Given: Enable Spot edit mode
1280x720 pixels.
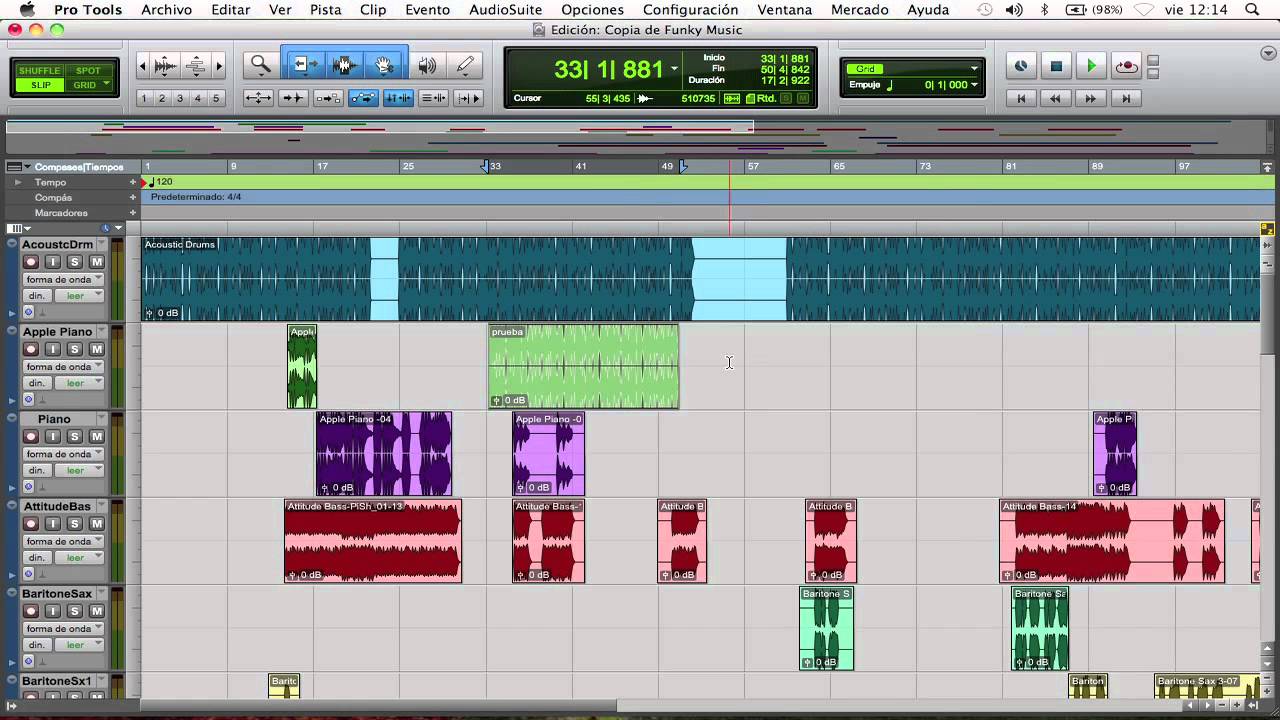Looking at the screenshot, I should [x=88, y=71].
